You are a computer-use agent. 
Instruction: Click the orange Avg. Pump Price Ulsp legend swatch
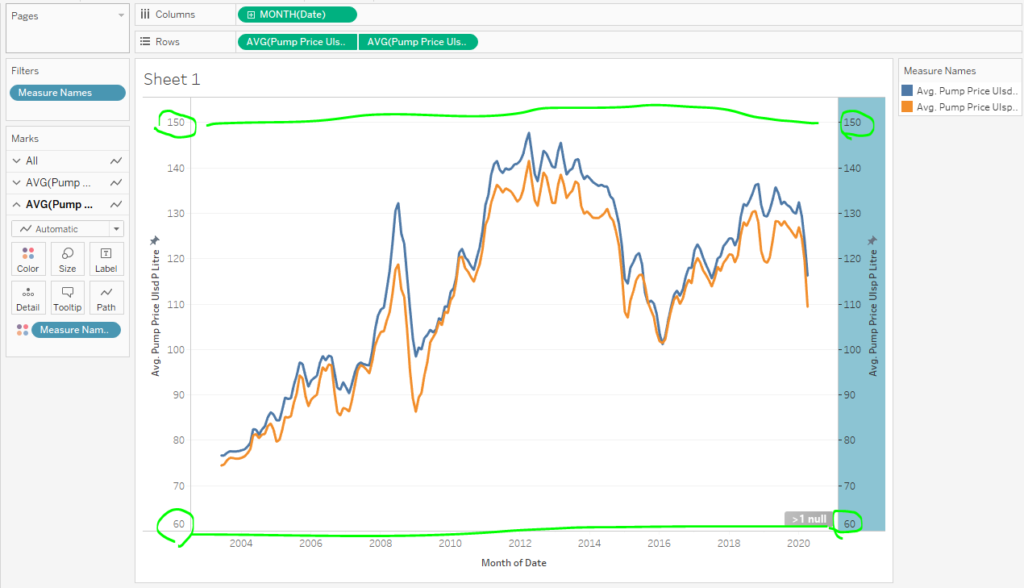[x=907, y=106]
